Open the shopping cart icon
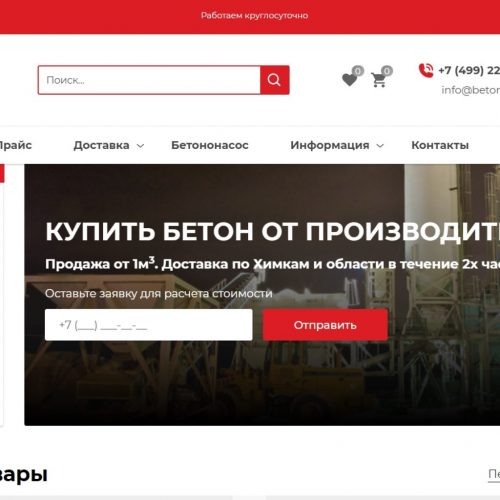This screenshot has width=500, height=500. tap(379, 80)
